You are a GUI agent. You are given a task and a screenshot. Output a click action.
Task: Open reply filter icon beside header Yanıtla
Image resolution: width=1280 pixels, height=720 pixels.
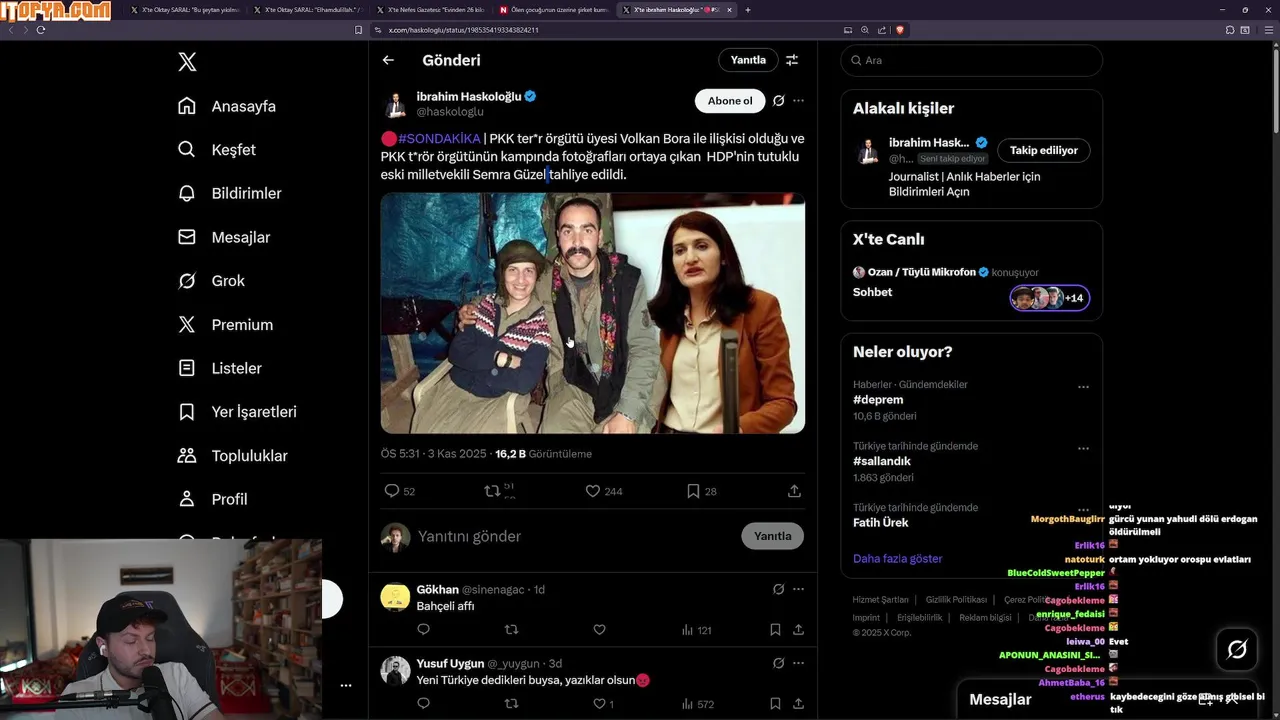coord(792,60)
